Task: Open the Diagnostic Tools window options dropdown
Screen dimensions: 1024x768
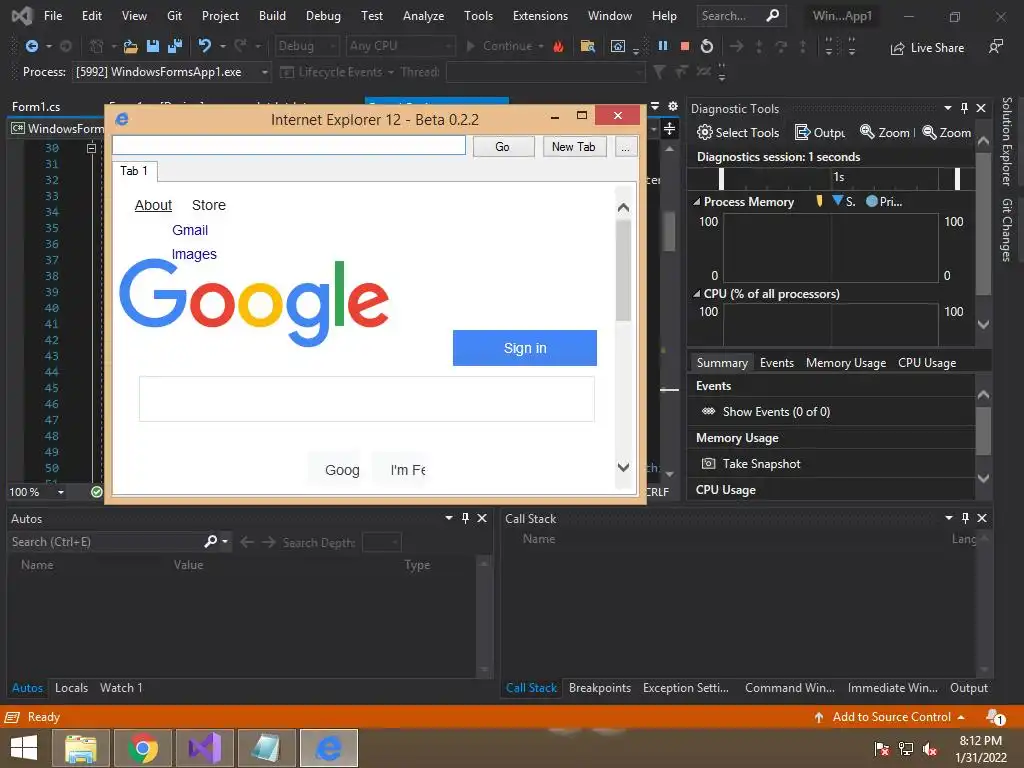Action: point(948,108)
